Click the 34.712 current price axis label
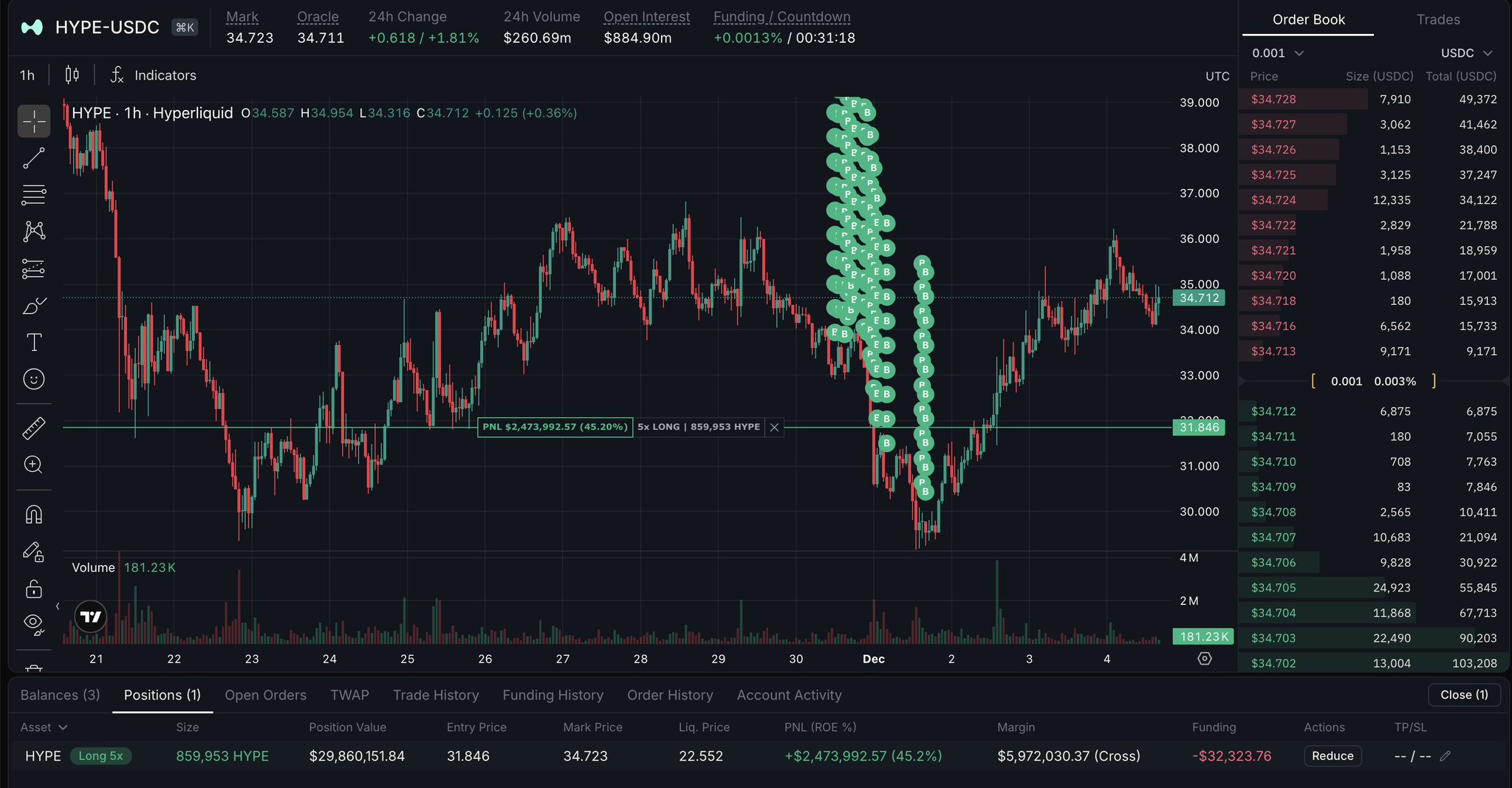This screenshot has height=788, width=1512. (x=1199, y=298)
